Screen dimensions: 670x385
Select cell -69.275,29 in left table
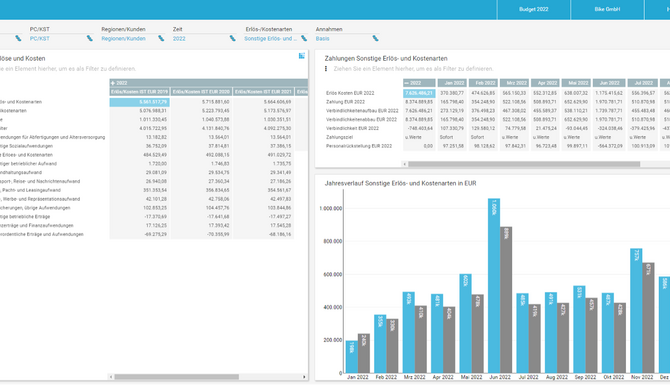[140, 234]
